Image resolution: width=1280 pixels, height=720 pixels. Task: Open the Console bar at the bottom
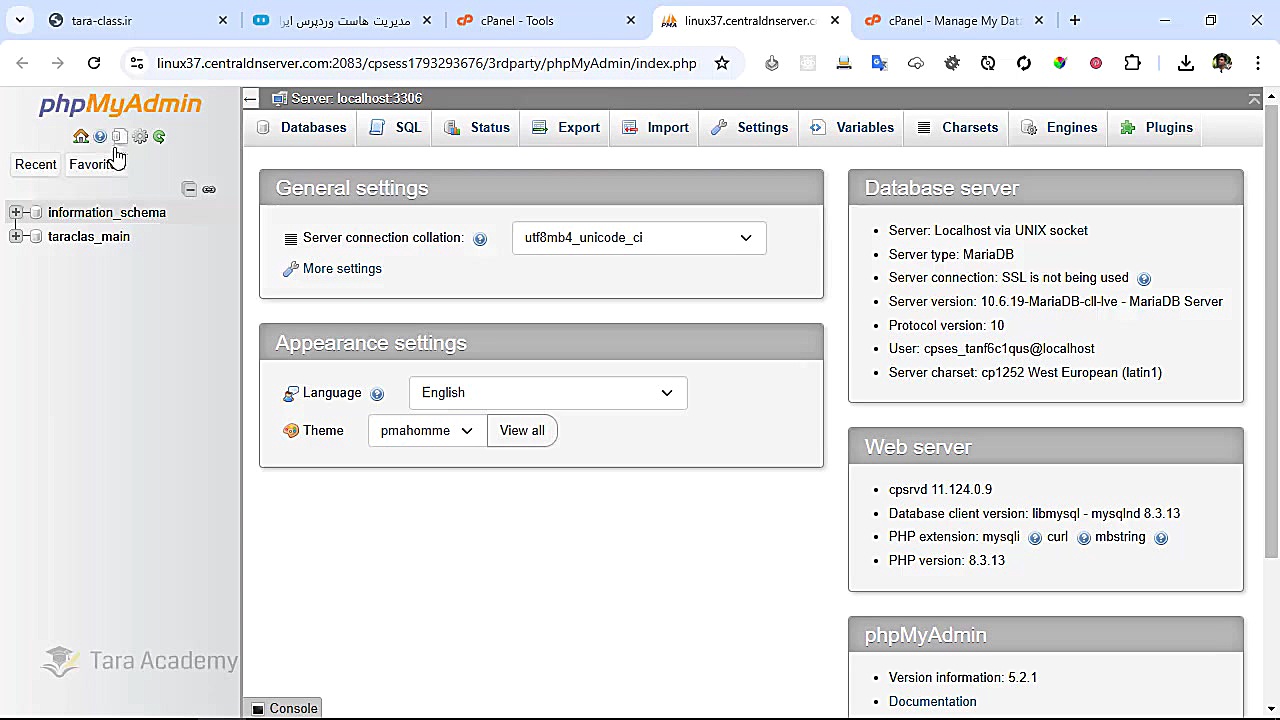point(284,708)
